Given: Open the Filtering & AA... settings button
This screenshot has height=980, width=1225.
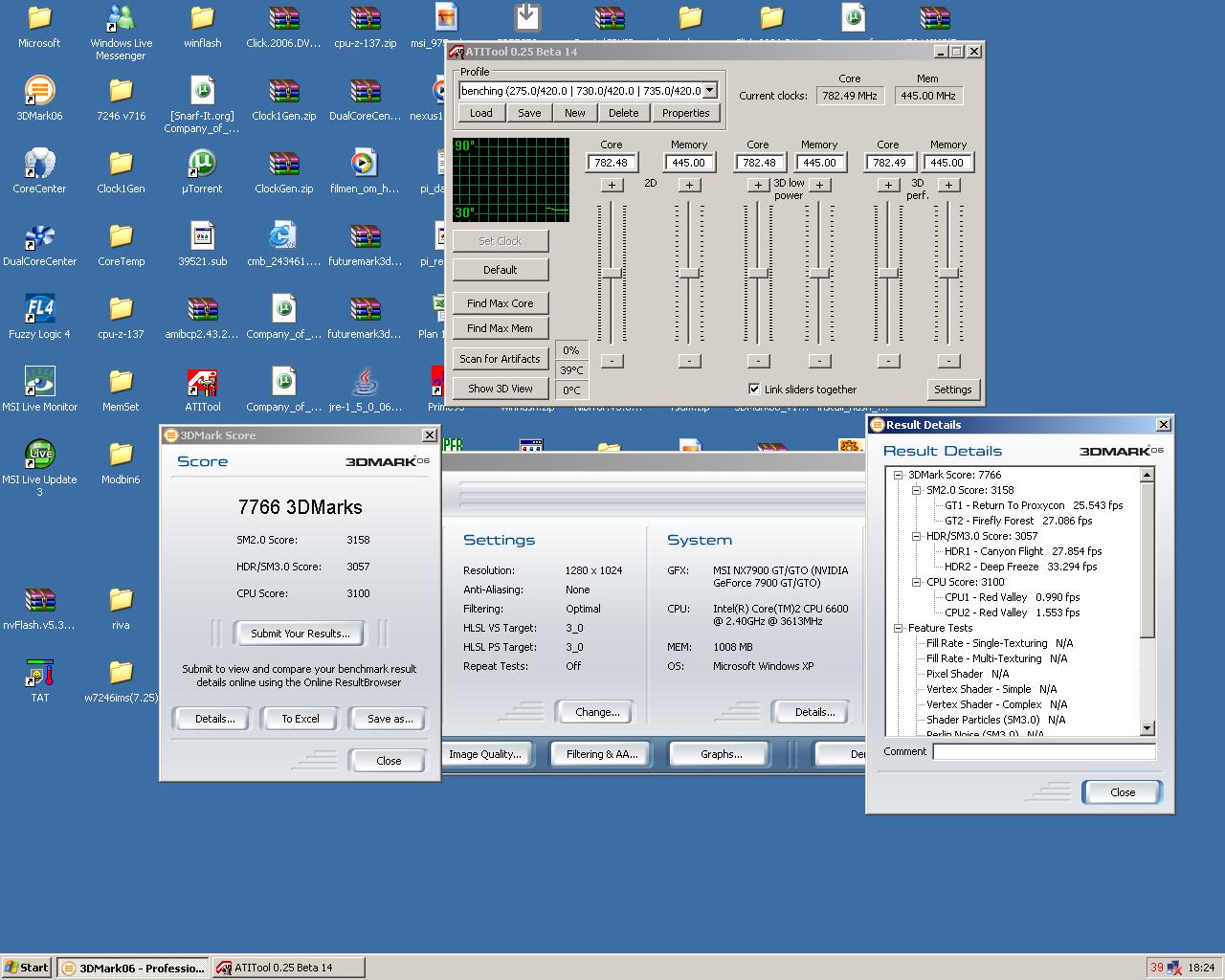Looking at the screenshot, I should point(602,754).
